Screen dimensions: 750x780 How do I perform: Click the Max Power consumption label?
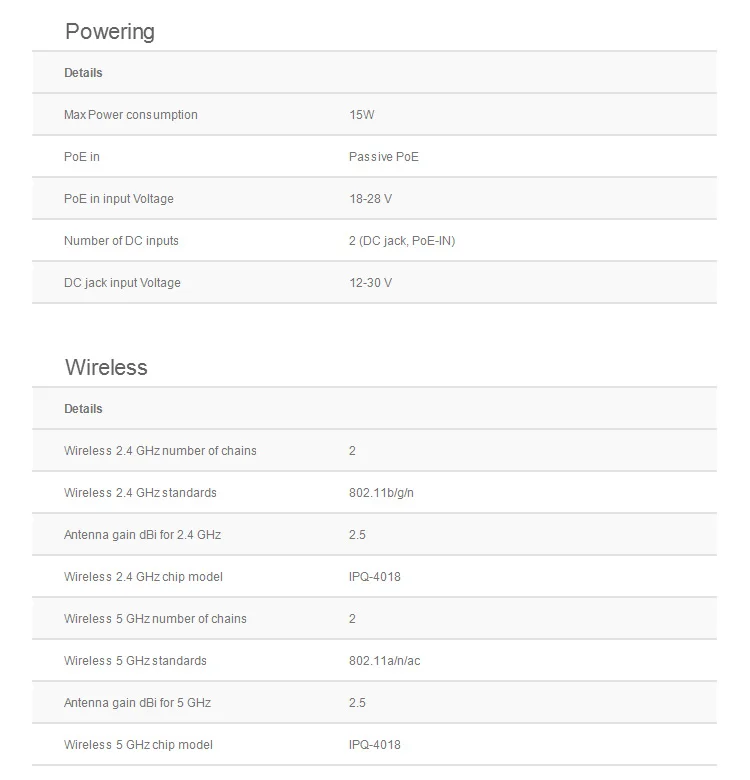click(x=131, y=115)
